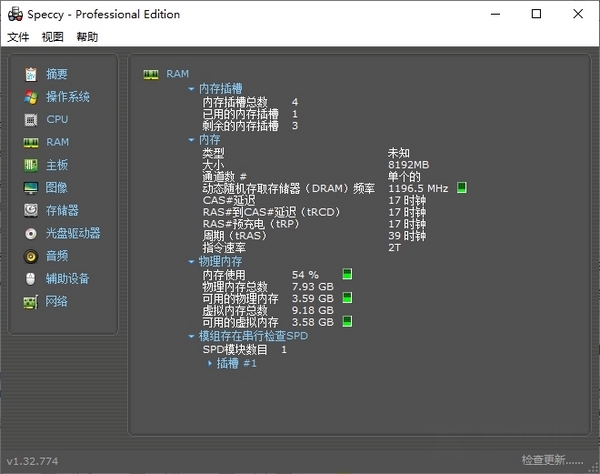
Task: Click the 音频 speaker icon
Action: click(31, 256)
